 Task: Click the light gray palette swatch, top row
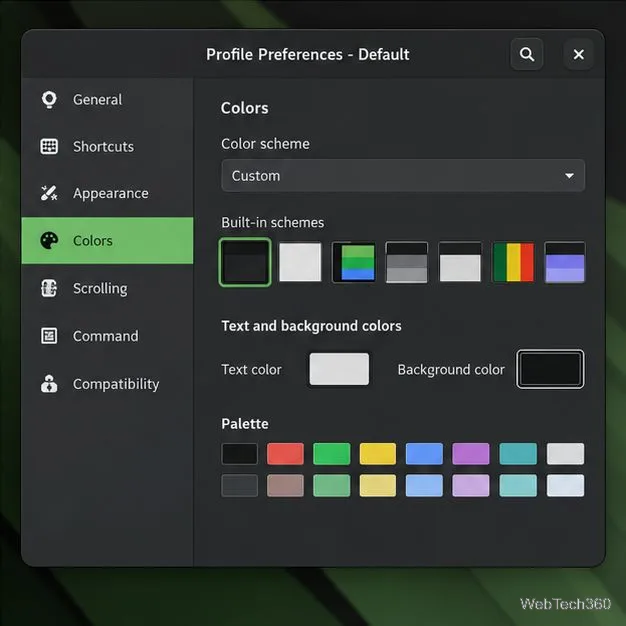[x=565, y=454]
